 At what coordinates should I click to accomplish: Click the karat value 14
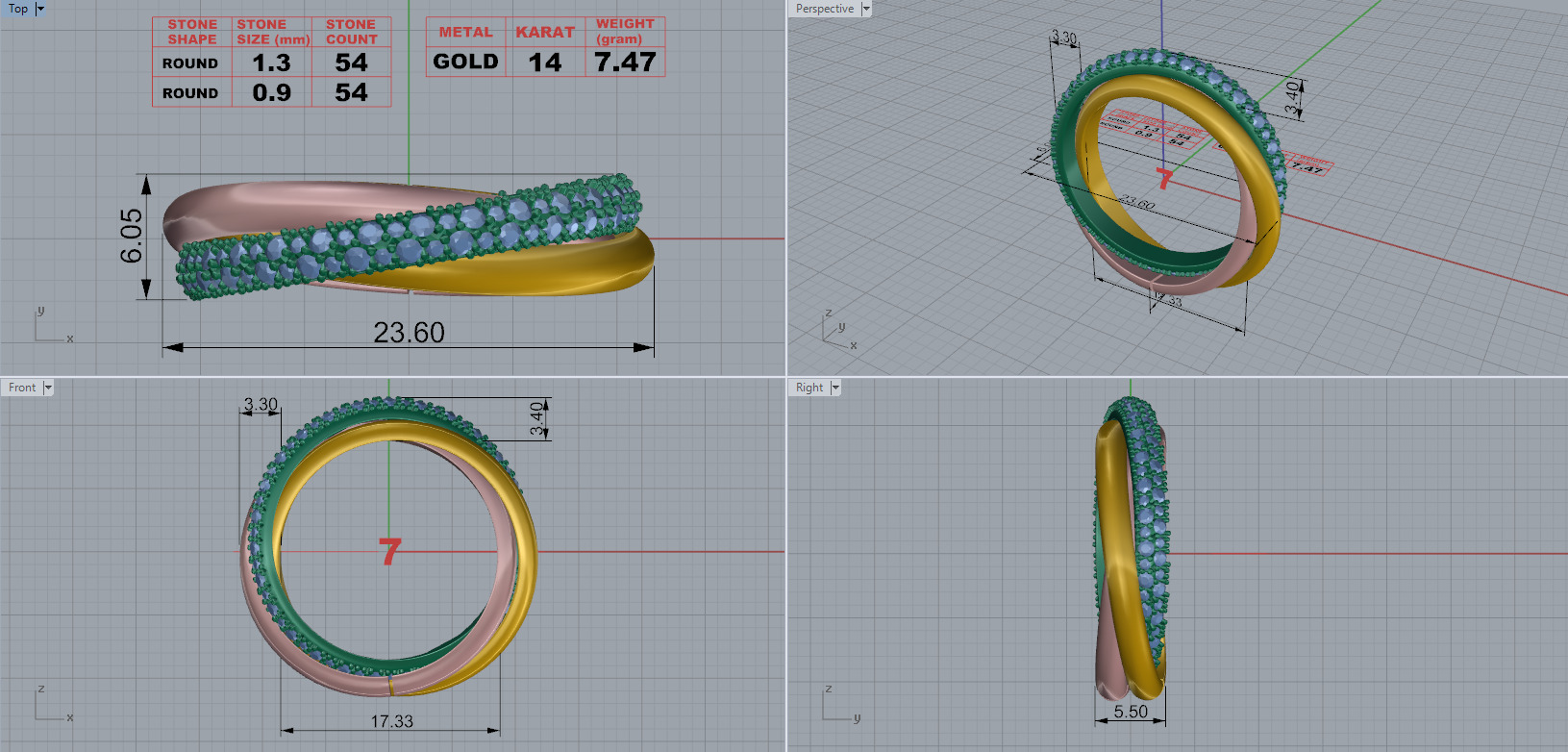pyautogui.click(x=545, y=63)
